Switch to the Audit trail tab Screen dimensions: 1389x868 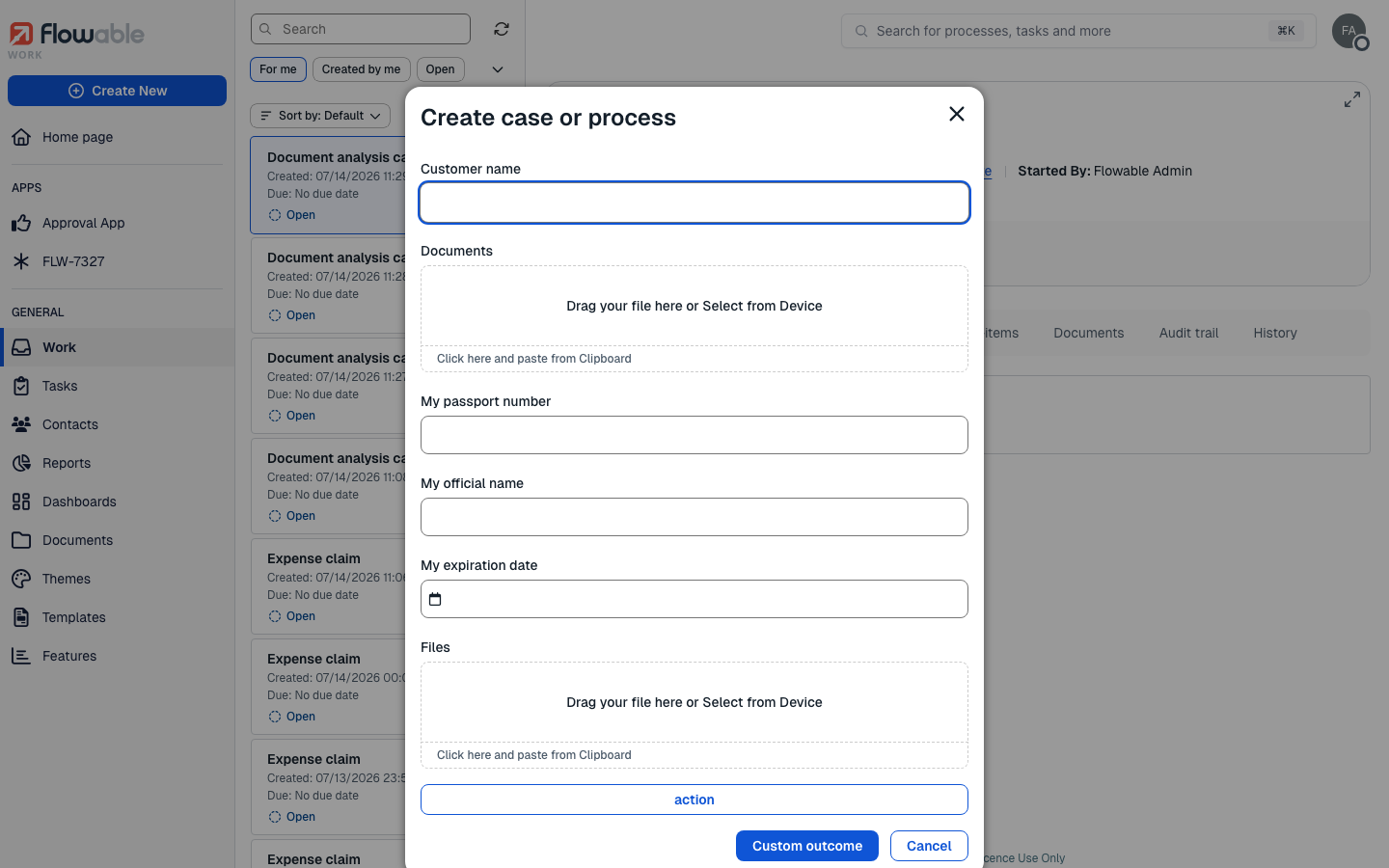pos(1188,333)
